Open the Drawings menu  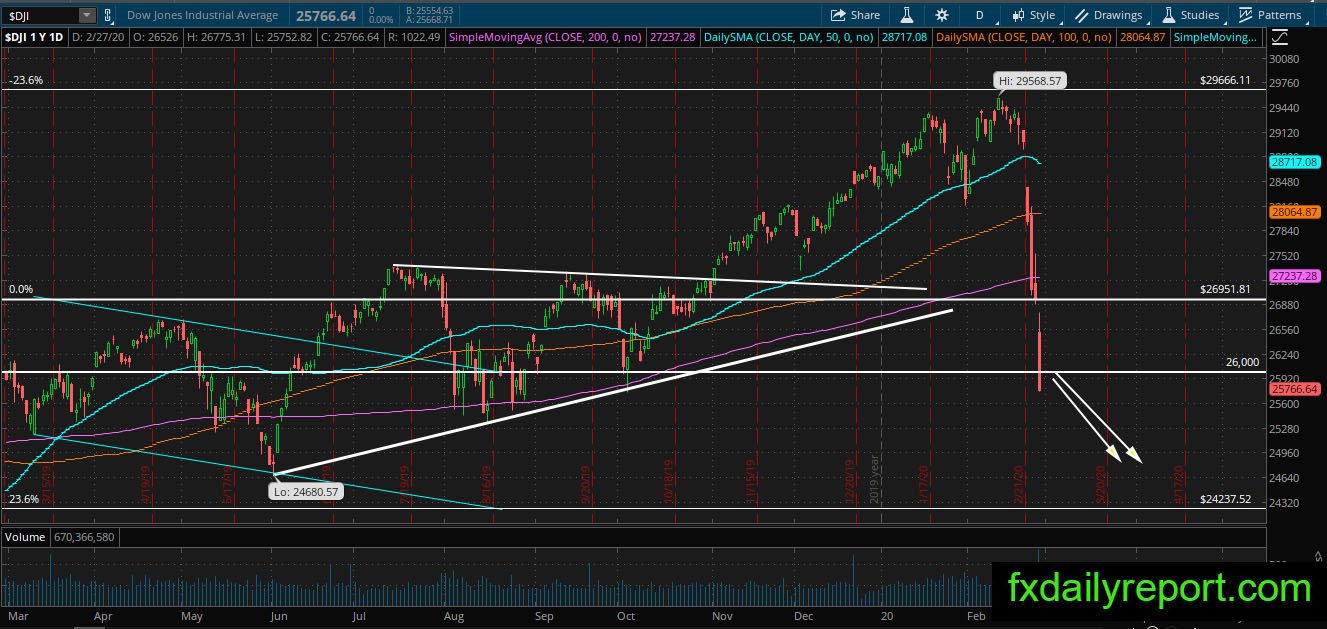(1108, 15)
